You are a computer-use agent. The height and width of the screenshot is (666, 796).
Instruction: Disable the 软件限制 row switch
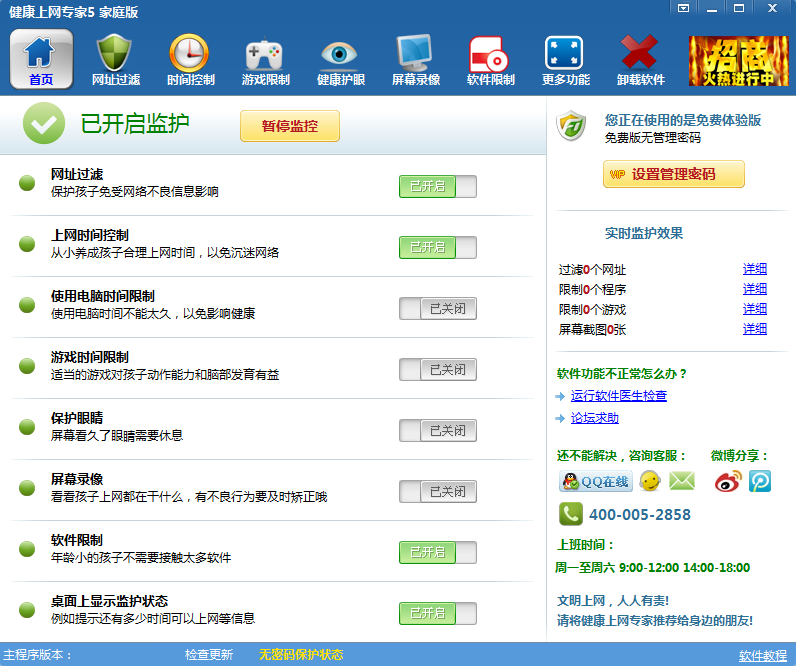point(438,552)
